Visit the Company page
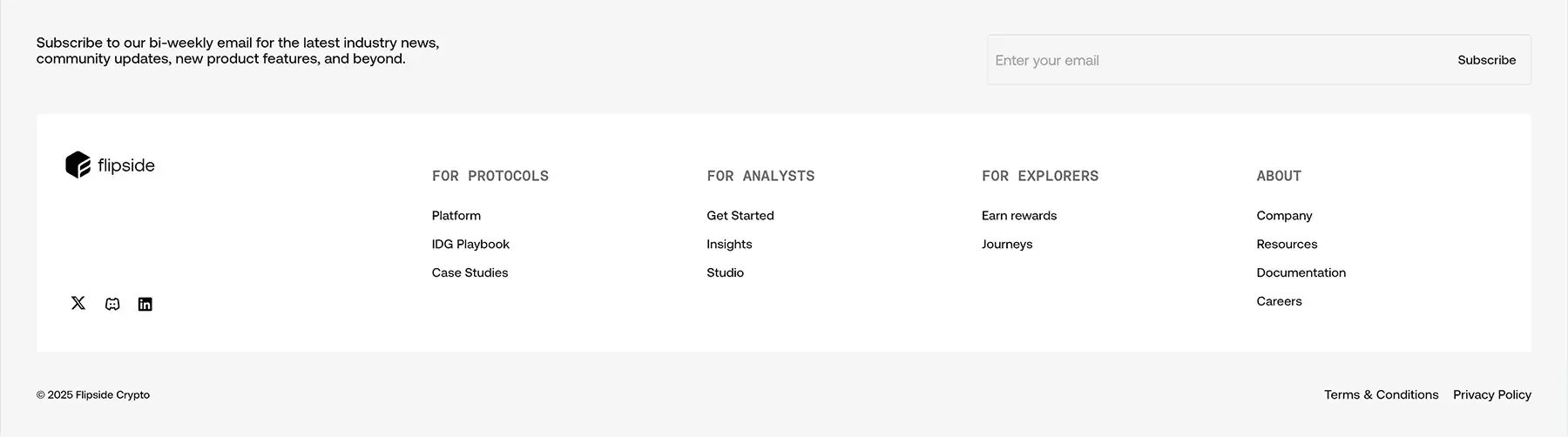Image resolution: width=1568 pixels, height=437 pixels. tap(1284, 215)
